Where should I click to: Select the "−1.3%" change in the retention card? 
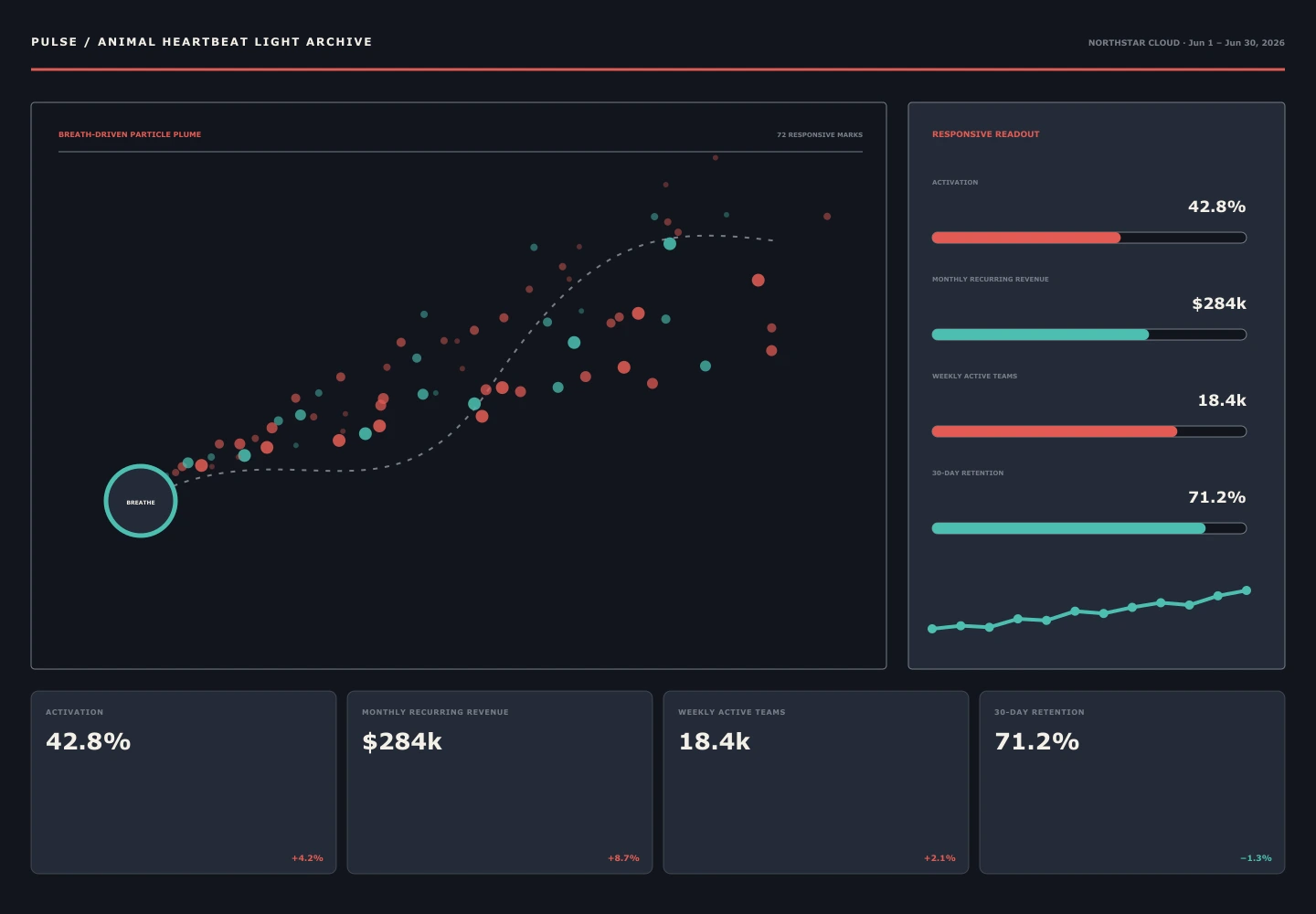(x=1256, y=858)
